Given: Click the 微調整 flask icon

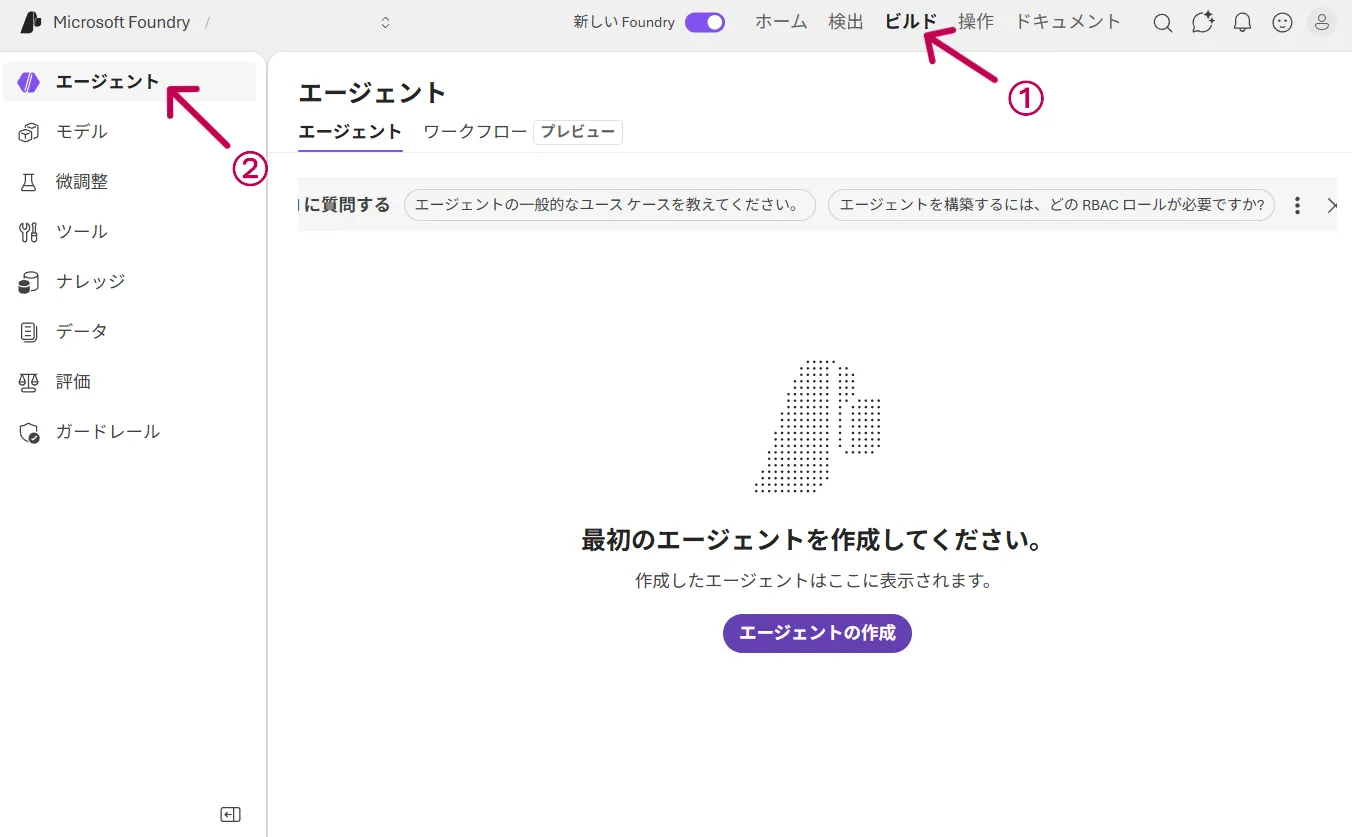Looking at the screenshot, I should [x=29, y=182].
